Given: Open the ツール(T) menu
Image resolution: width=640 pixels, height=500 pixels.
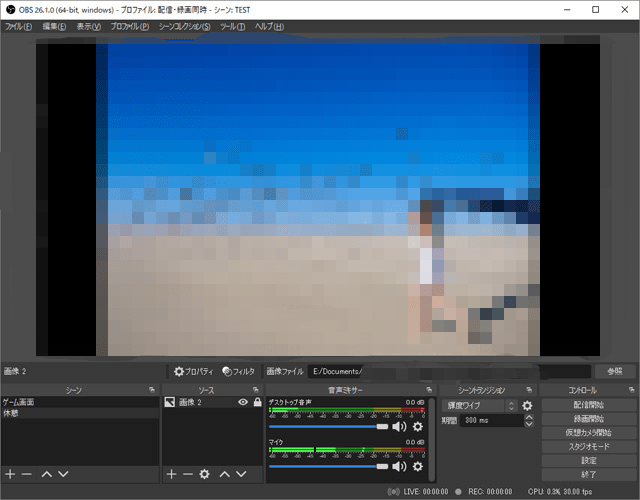Looking at the screenshot, I should pos(233,26).
